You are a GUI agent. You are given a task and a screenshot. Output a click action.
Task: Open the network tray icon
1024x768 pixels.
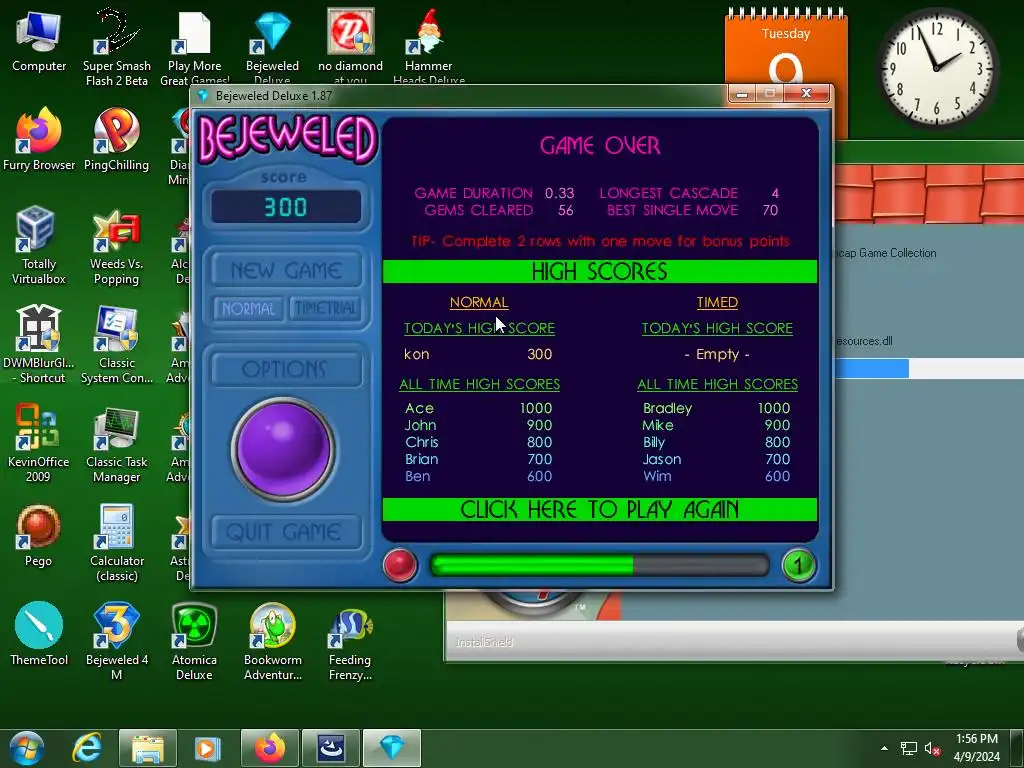tap(908, 749)
